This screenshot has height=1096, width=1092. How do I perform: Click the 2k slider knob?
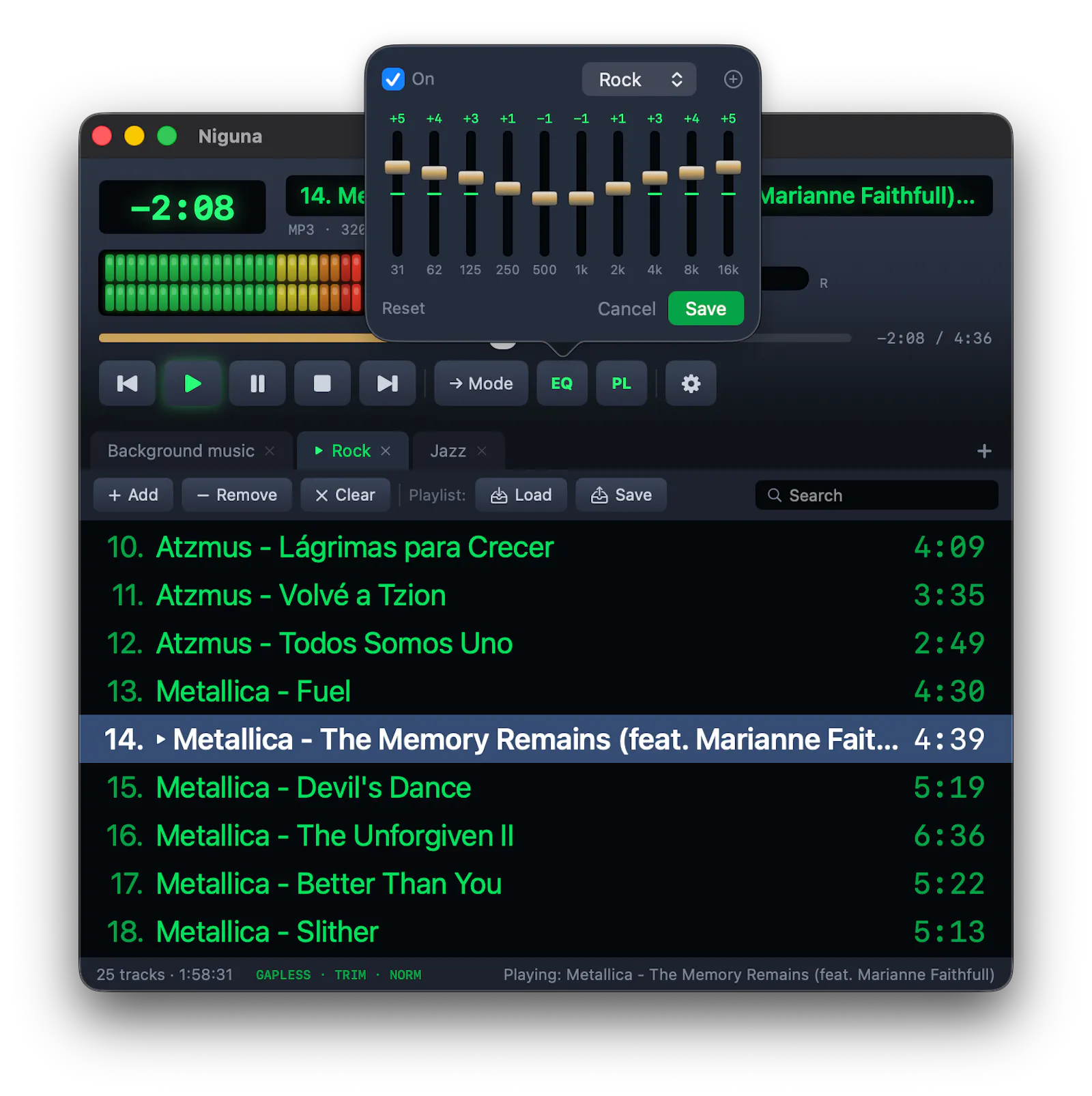coord(618,188)
